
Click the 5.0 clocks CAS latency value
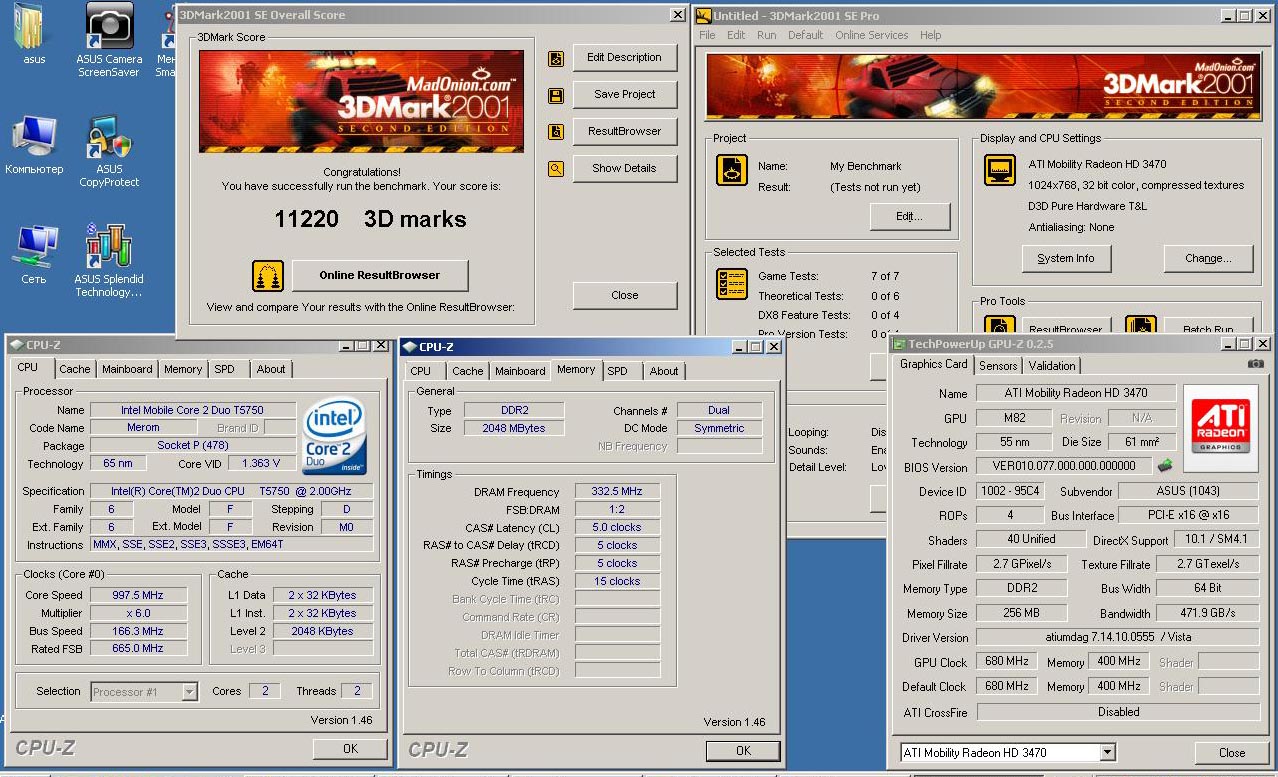tap(617, 528)
